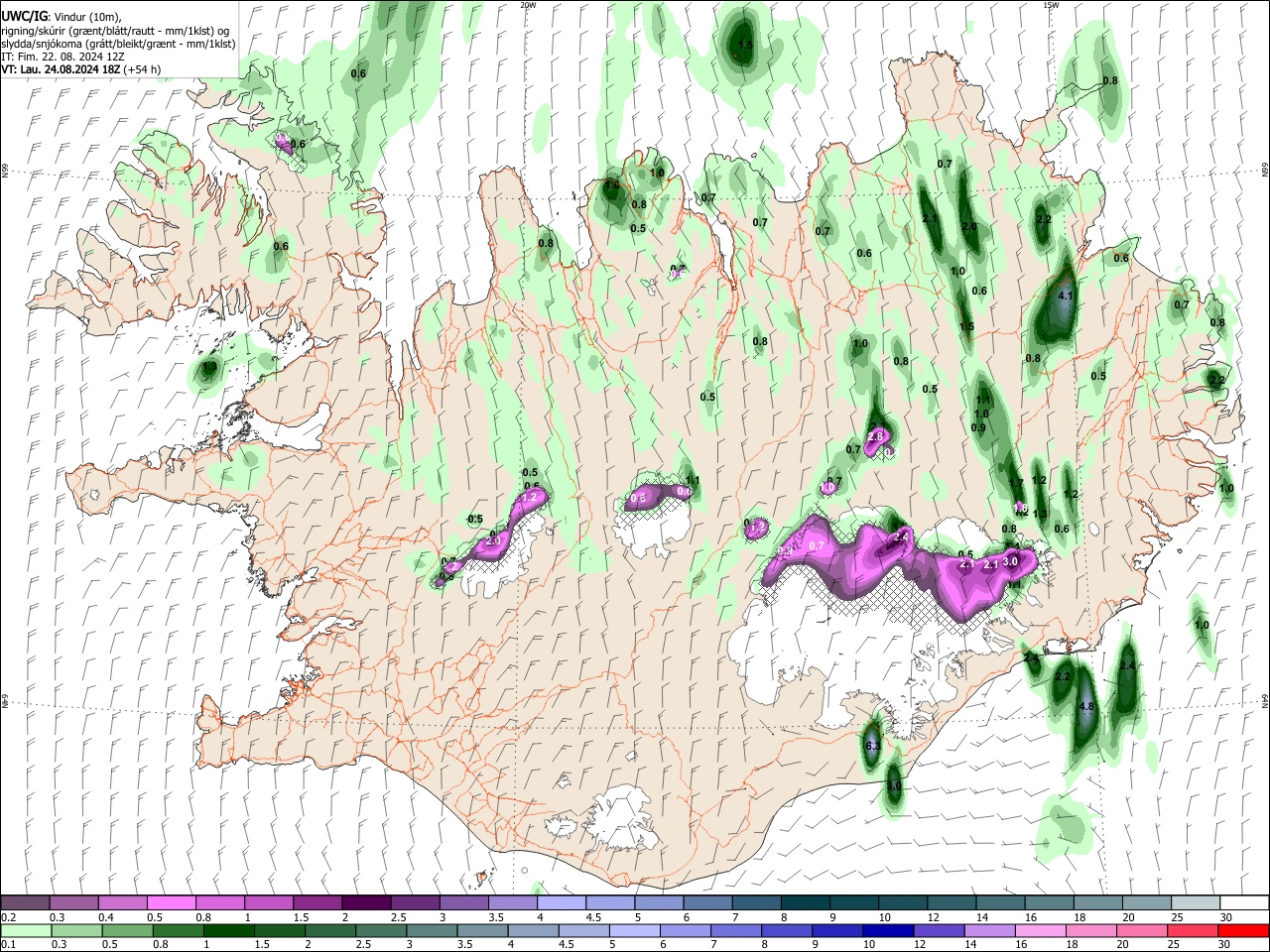This screenshot has height=952, width=1270.
Task: Click the "0.1" label under lower legend
Action: (x=8, y=945)
